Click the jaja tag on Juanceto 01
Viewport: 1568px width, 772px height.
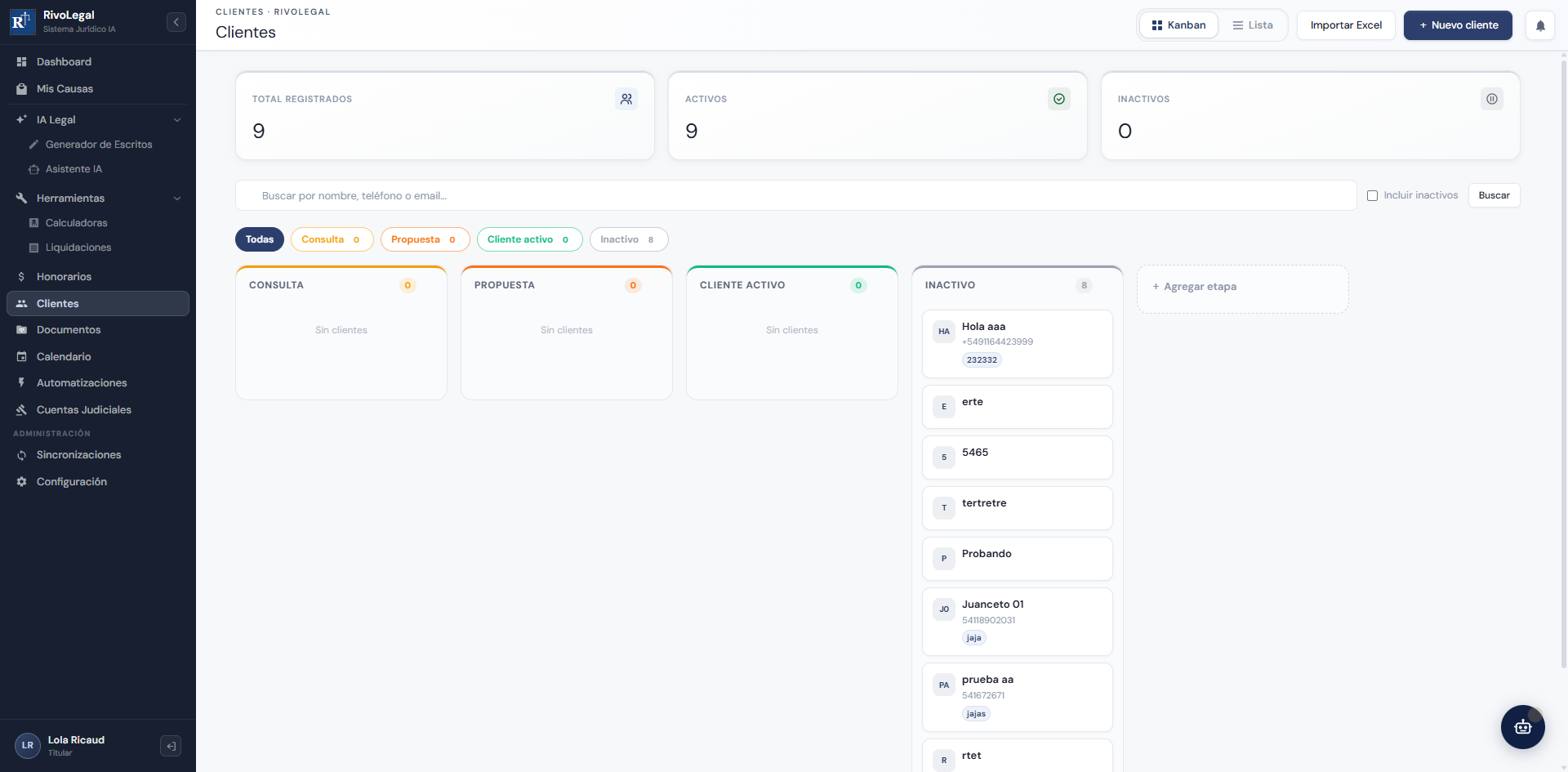tap(974, 638)
